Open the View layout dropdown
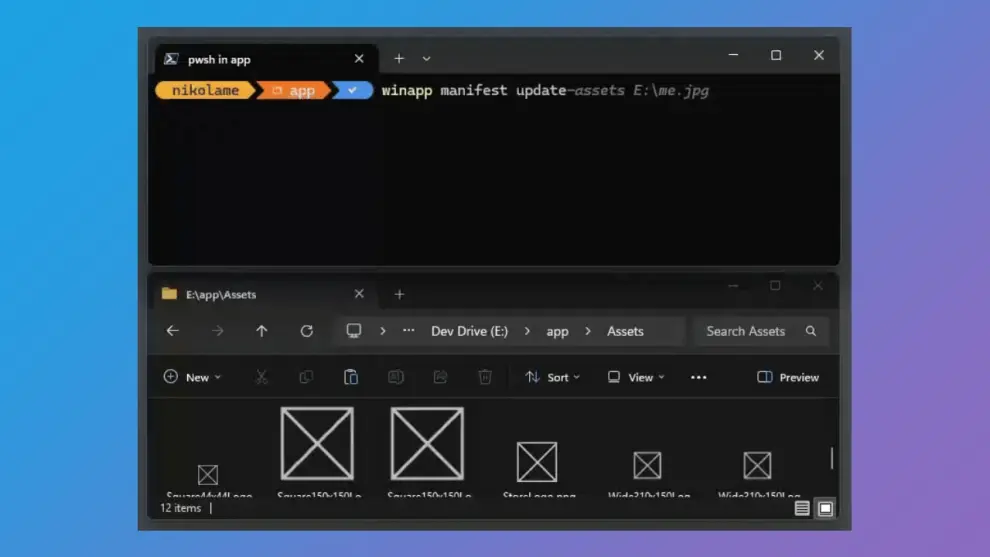Image resolution: width=990 pixels, height=557 pixels. click(x=636, y=377)
